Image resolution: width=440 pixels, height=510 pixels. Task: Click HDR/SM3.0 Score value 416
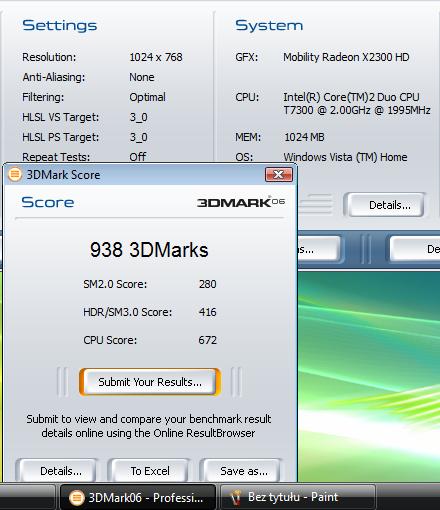[208, 312]
